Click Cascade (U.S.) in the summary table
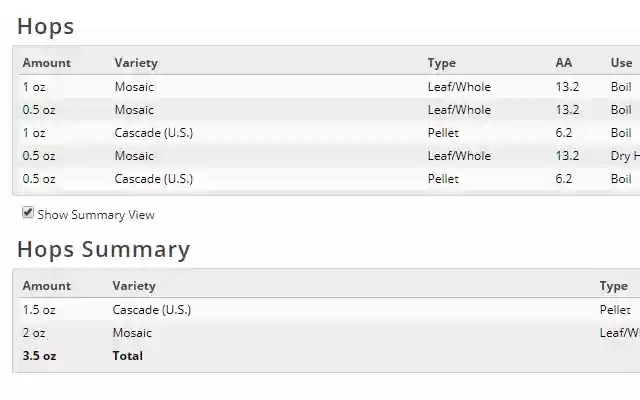Viewport: 640px width, 400px height. pyautogui.click(x=151, y=310)
